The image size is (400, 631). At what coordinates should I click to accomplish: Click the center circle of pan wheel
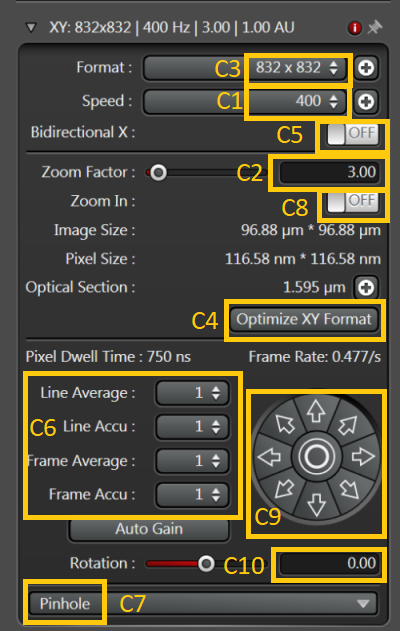(316, 456)
